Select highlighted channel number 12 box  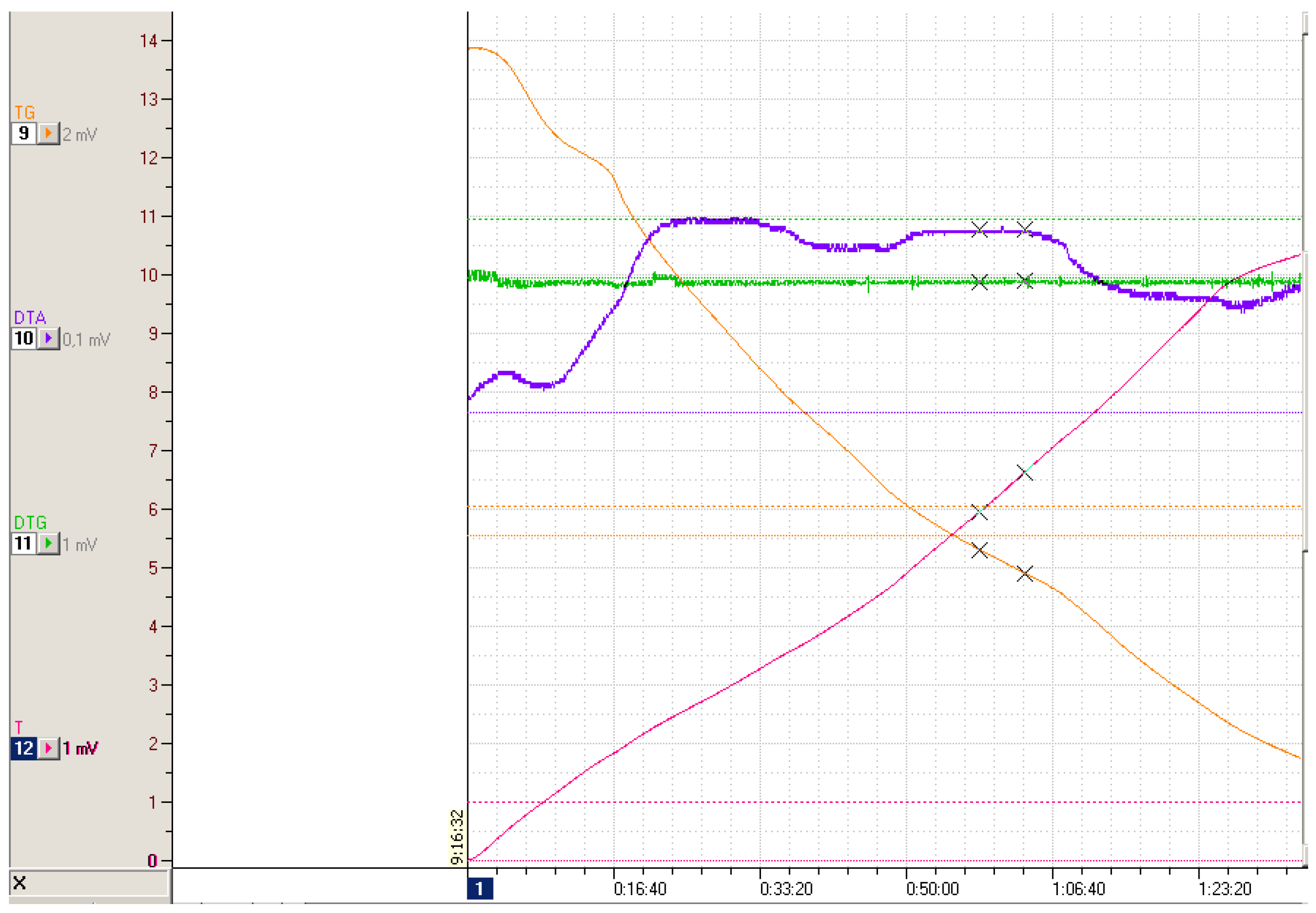tap(24, 748)
